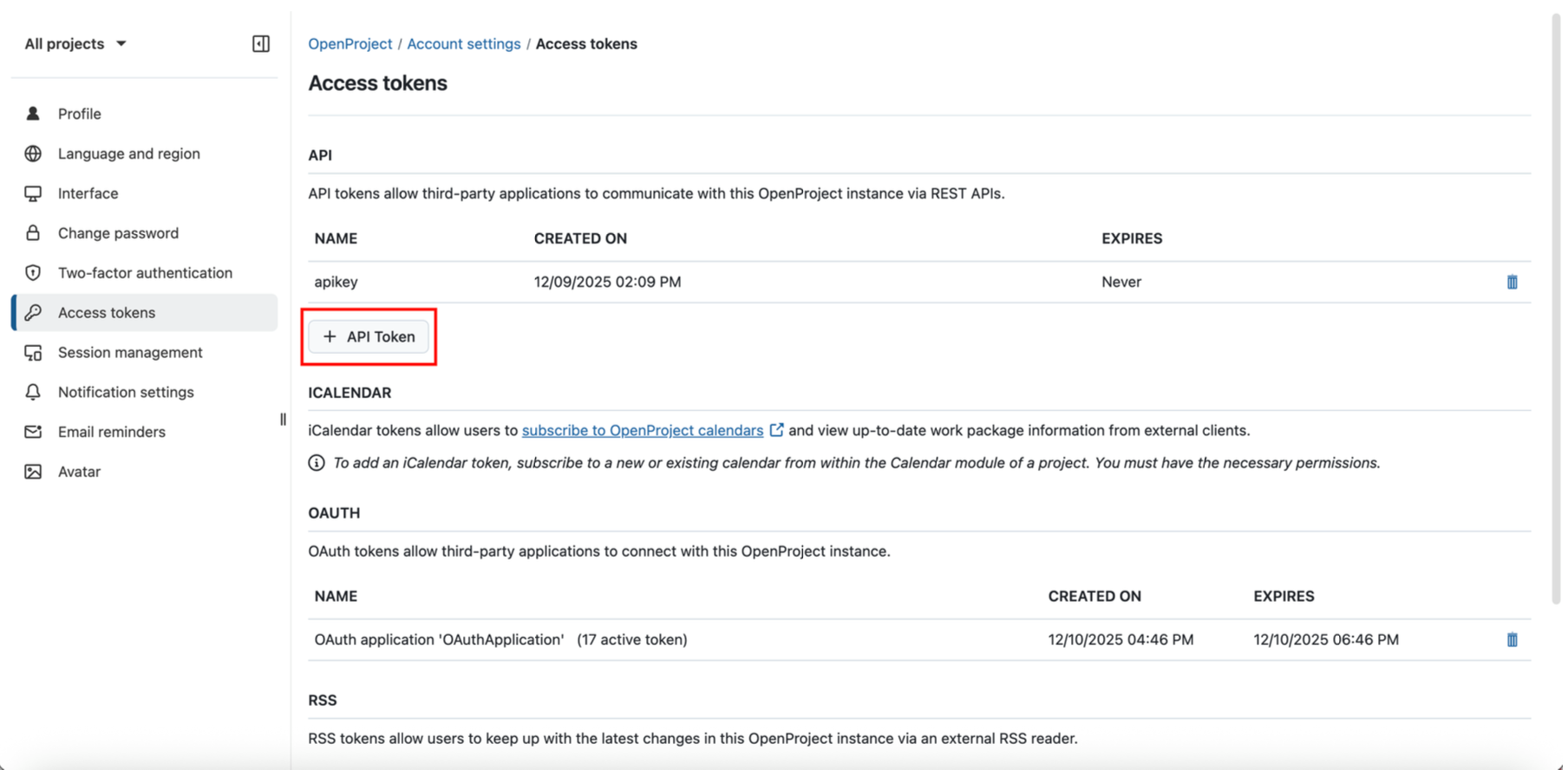
Task: Click the Account settings breadcrumb link
Action: point(464,43)
